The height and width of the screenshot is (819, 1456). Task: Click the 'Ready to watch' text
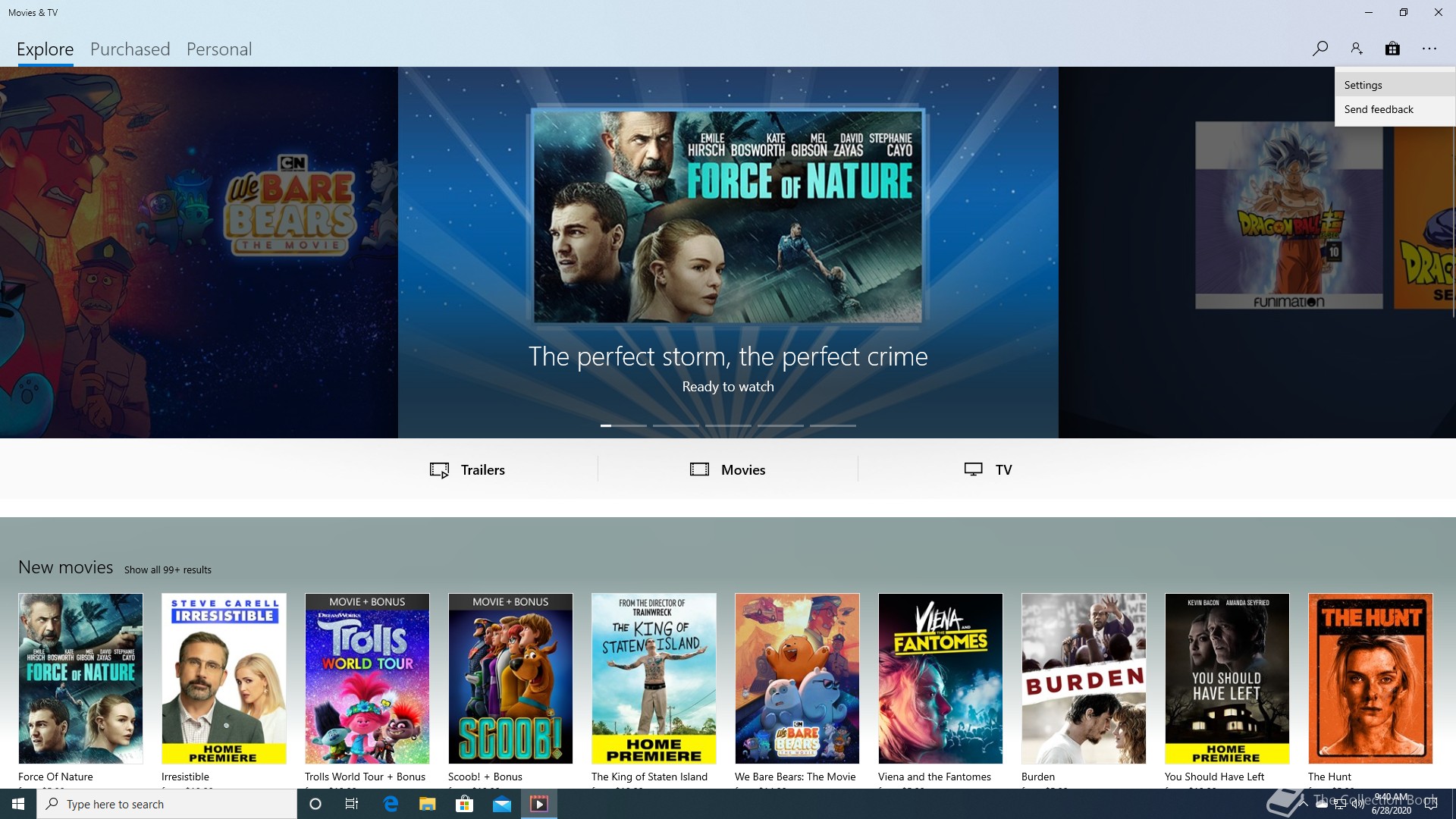point(728,387)
